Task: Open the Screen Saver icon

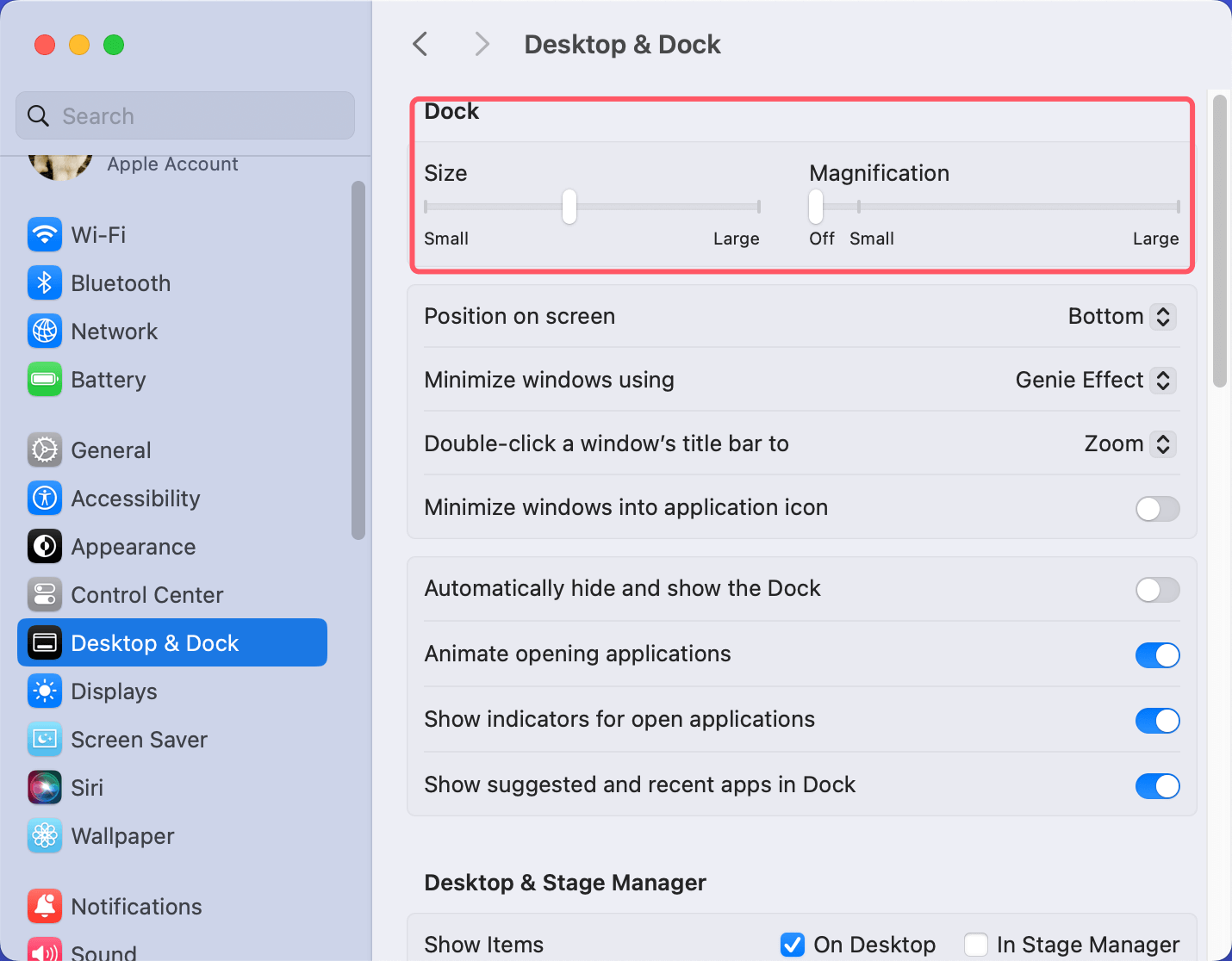Action: [x=45, y=739]
